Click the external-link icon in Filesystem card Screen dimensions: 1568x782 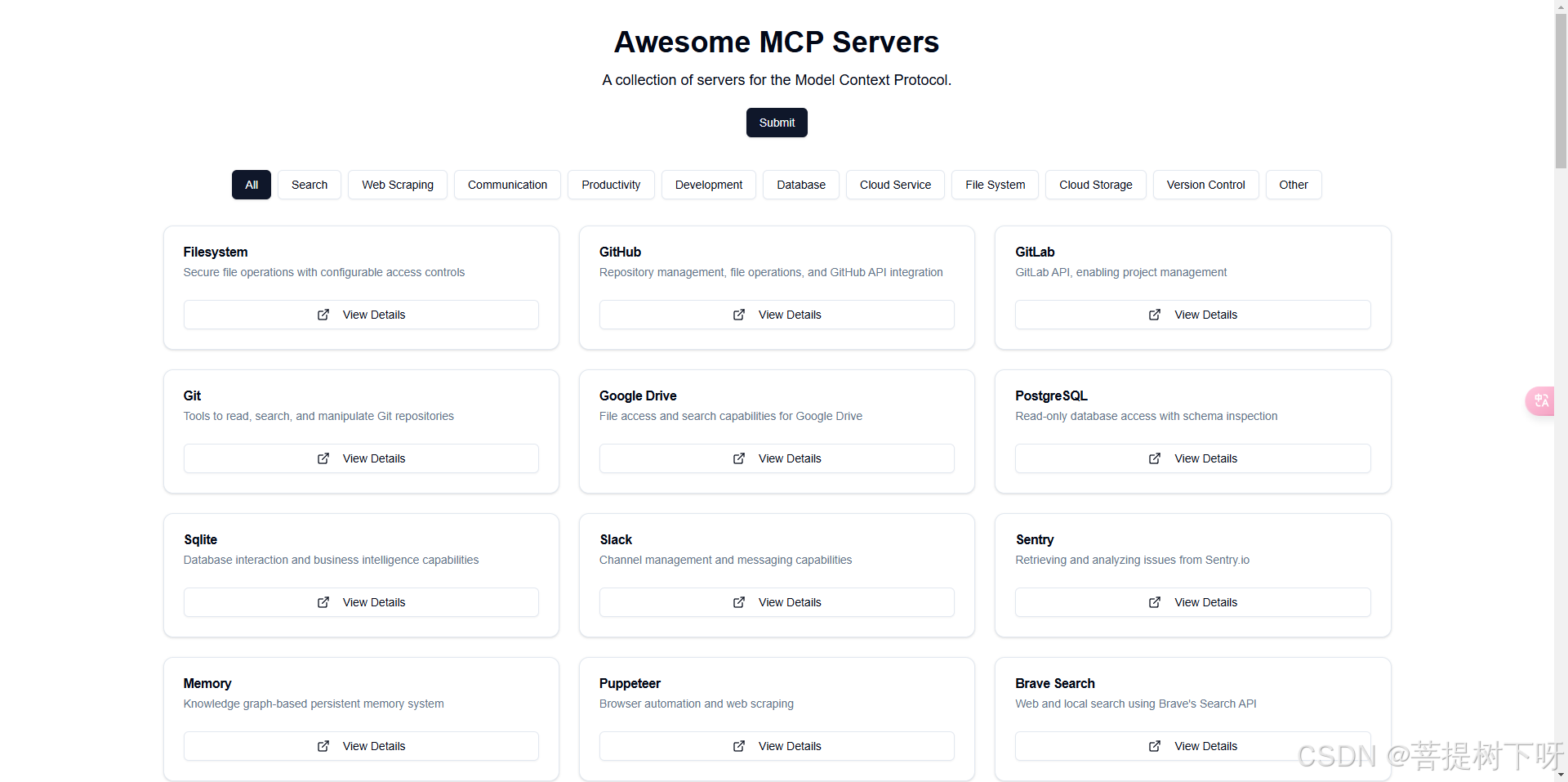point(323,315)
